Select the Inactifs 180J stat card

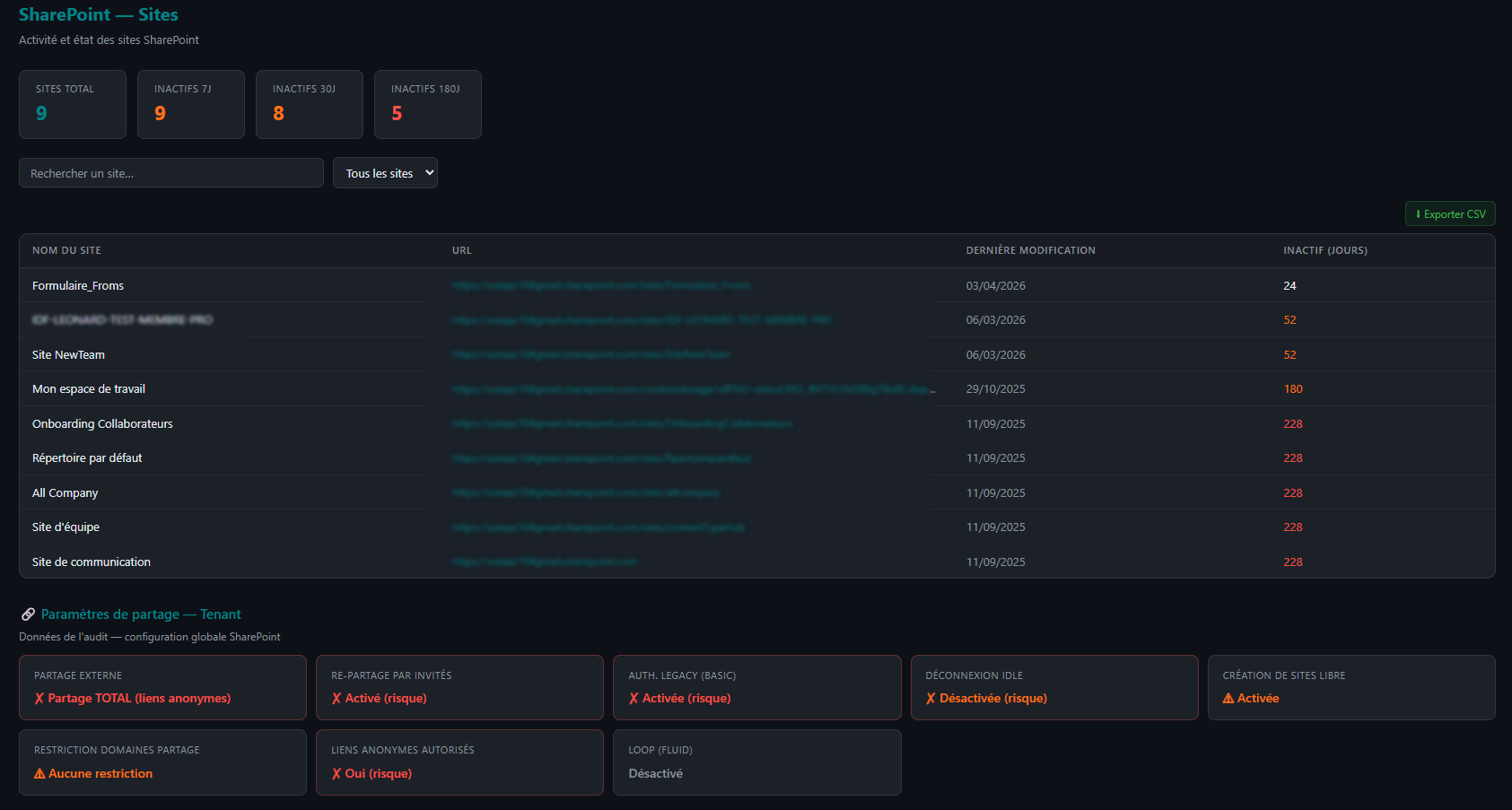click(x=427, y=104)
